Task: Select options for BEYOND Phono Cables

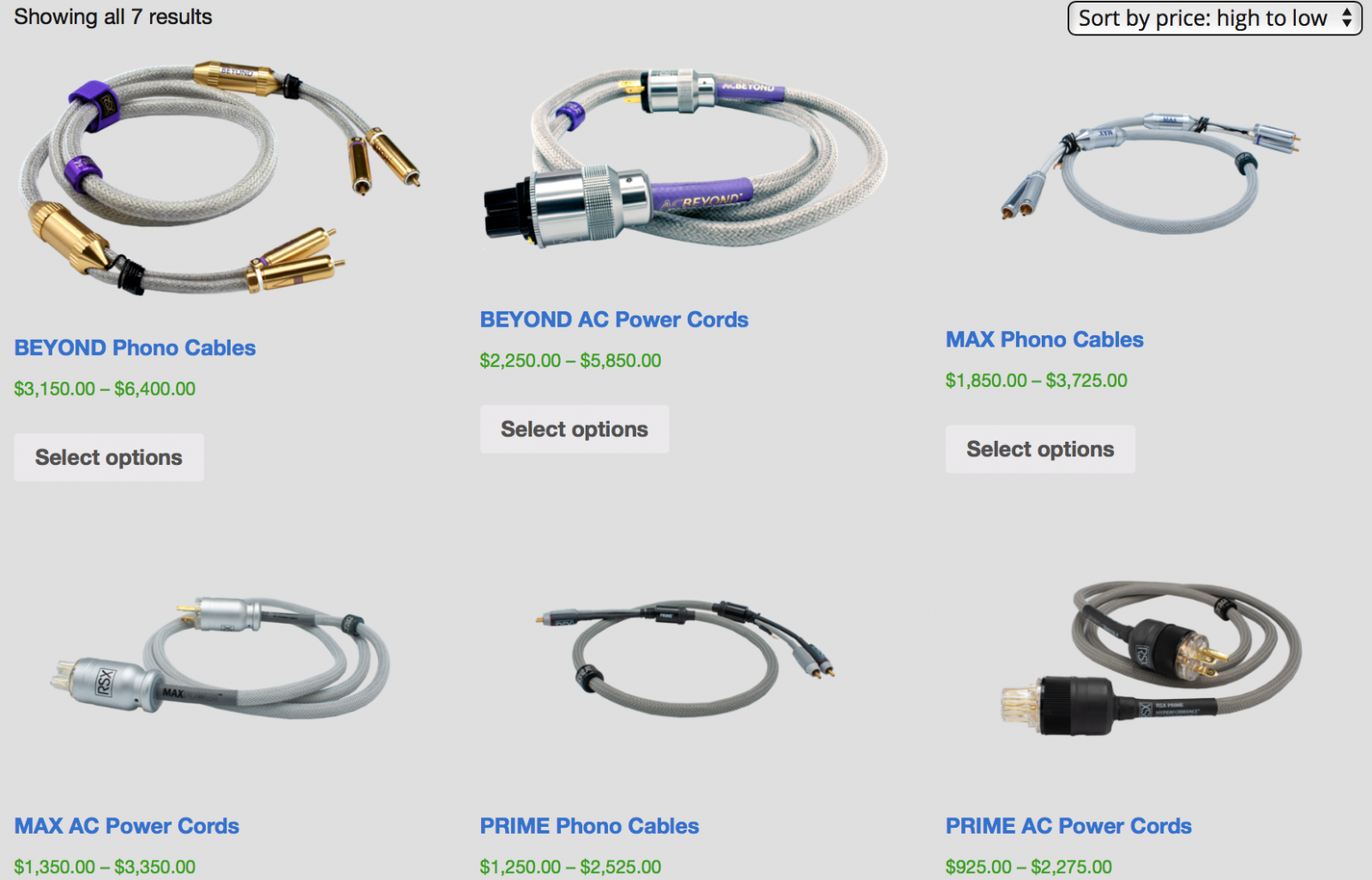Action: coord(109,457)
